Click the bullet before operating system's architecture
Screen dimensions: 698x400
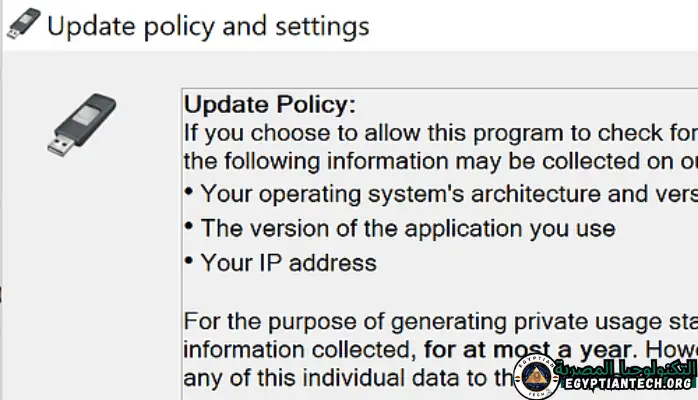[189, 191]
